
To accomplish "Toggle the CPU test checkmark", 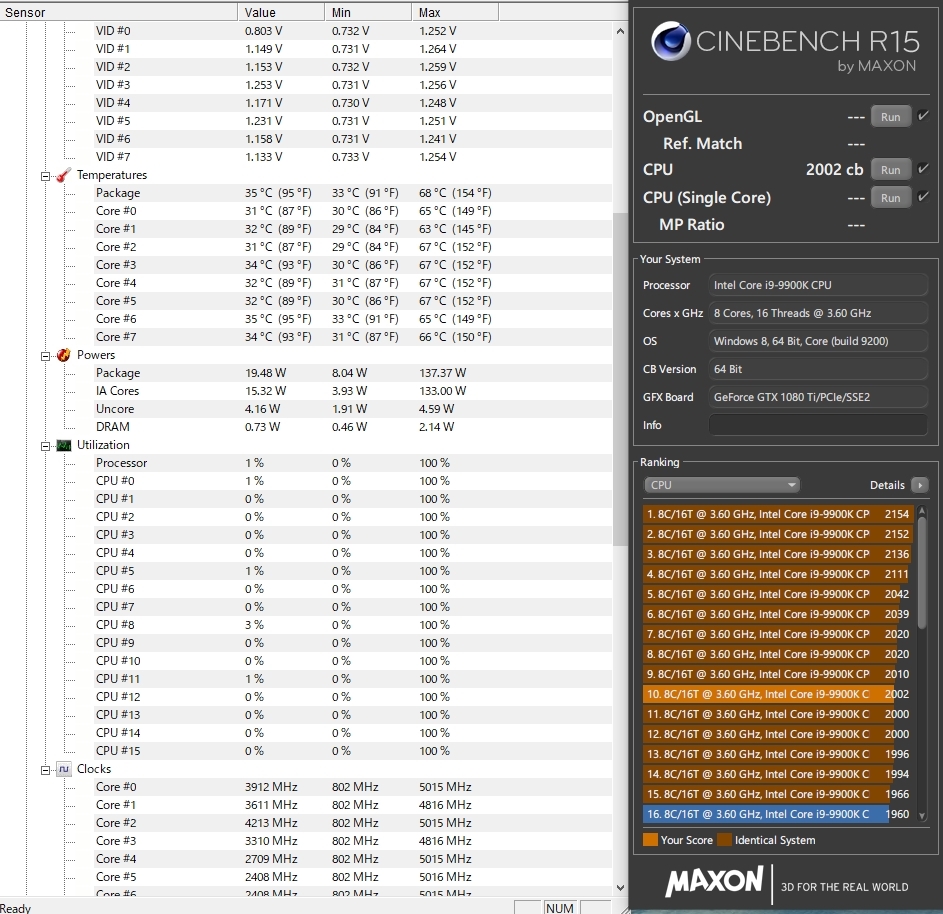I will 923,168.
